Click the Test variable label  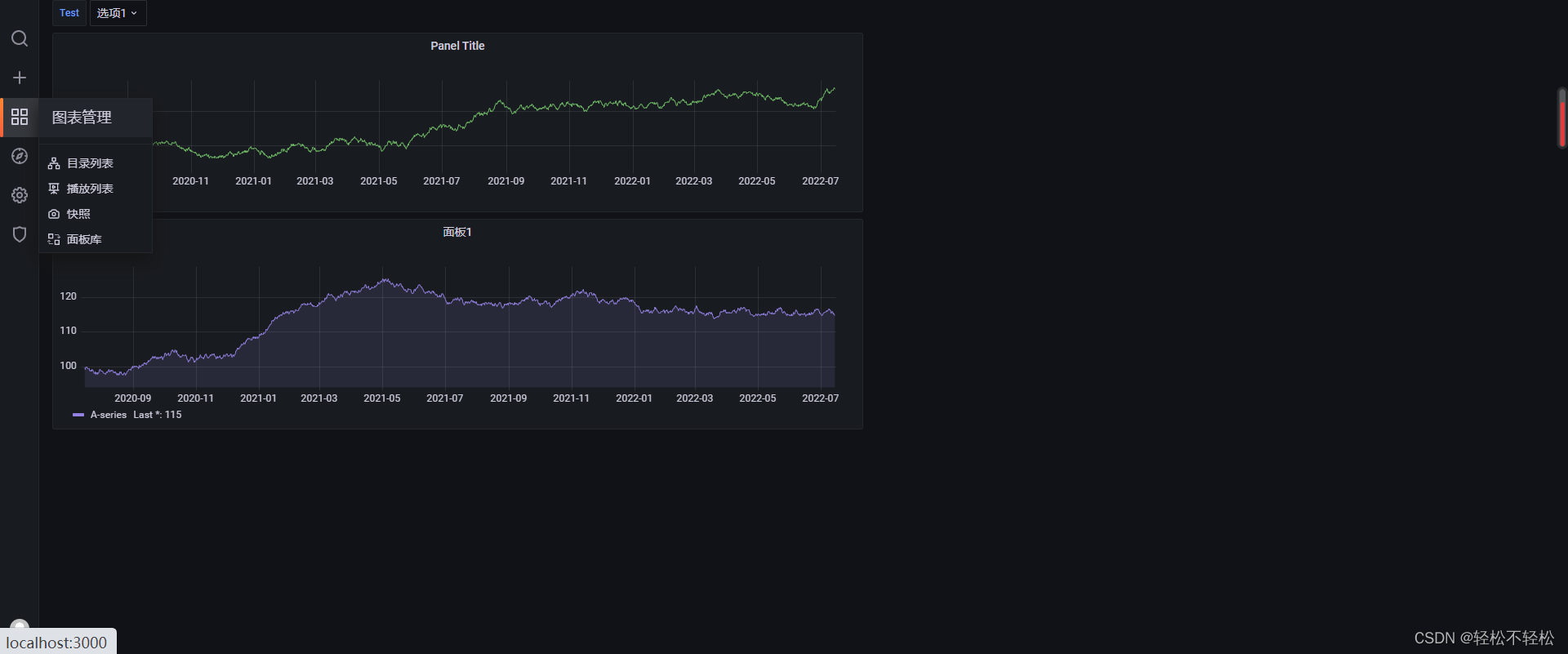69,13
